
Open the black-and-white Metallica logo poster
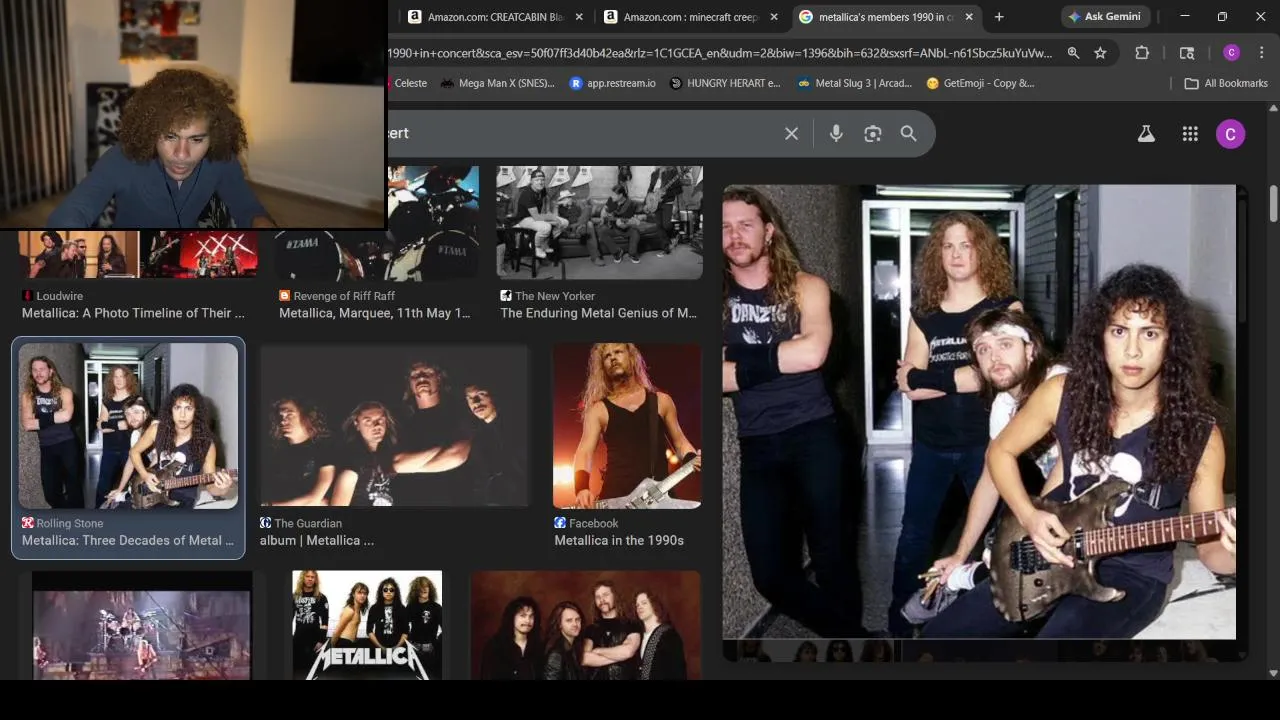pyautogui.click(x=367, y=626)
